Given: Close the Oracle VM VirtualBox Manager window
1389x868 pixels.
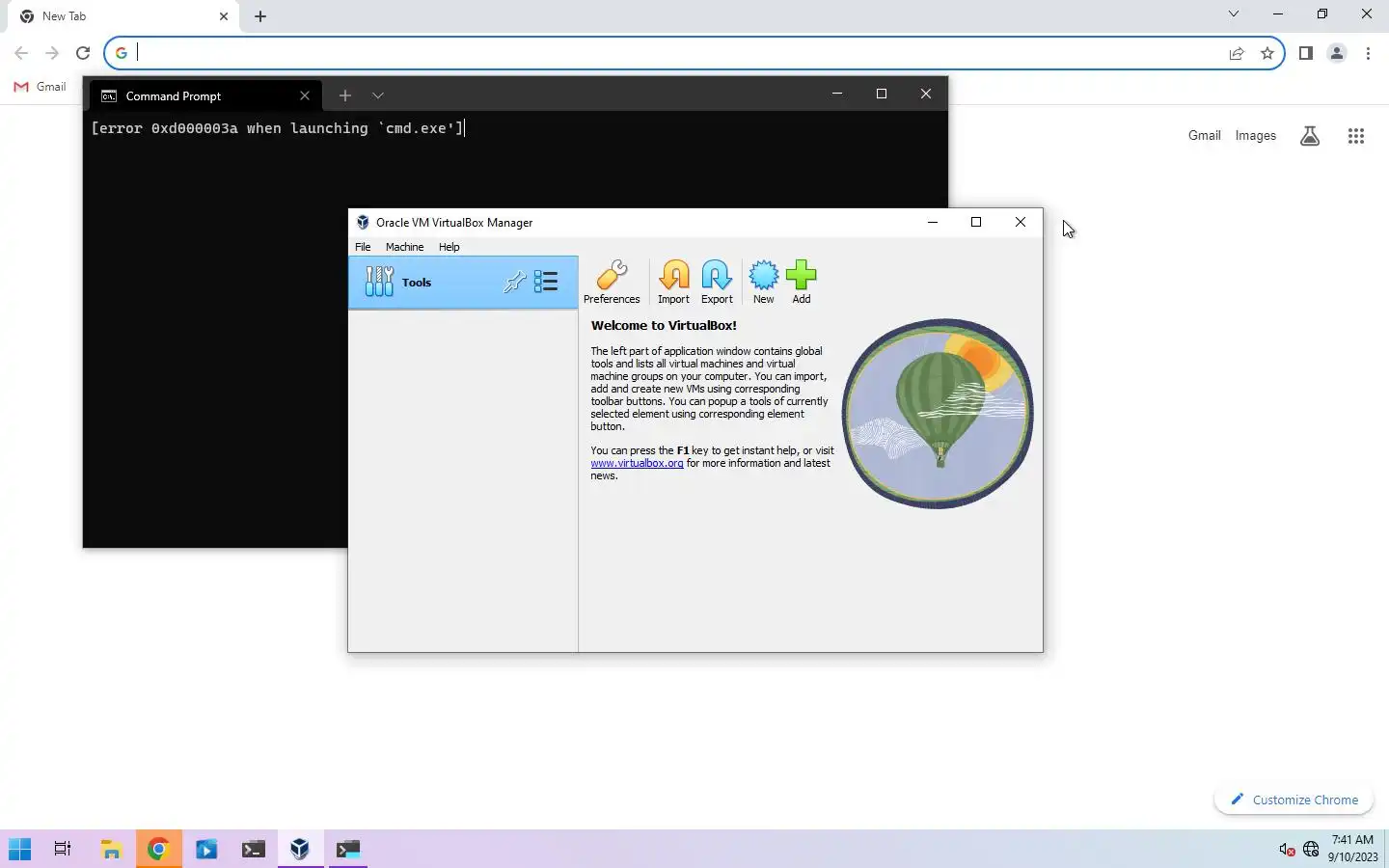Looking at the screenshot, I should [1021, 222].
